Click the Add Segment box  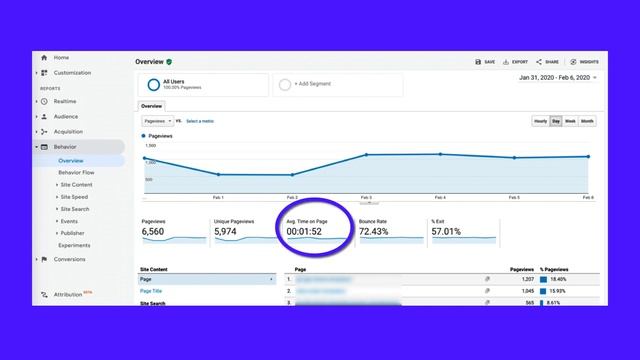[x=338, y=85]
